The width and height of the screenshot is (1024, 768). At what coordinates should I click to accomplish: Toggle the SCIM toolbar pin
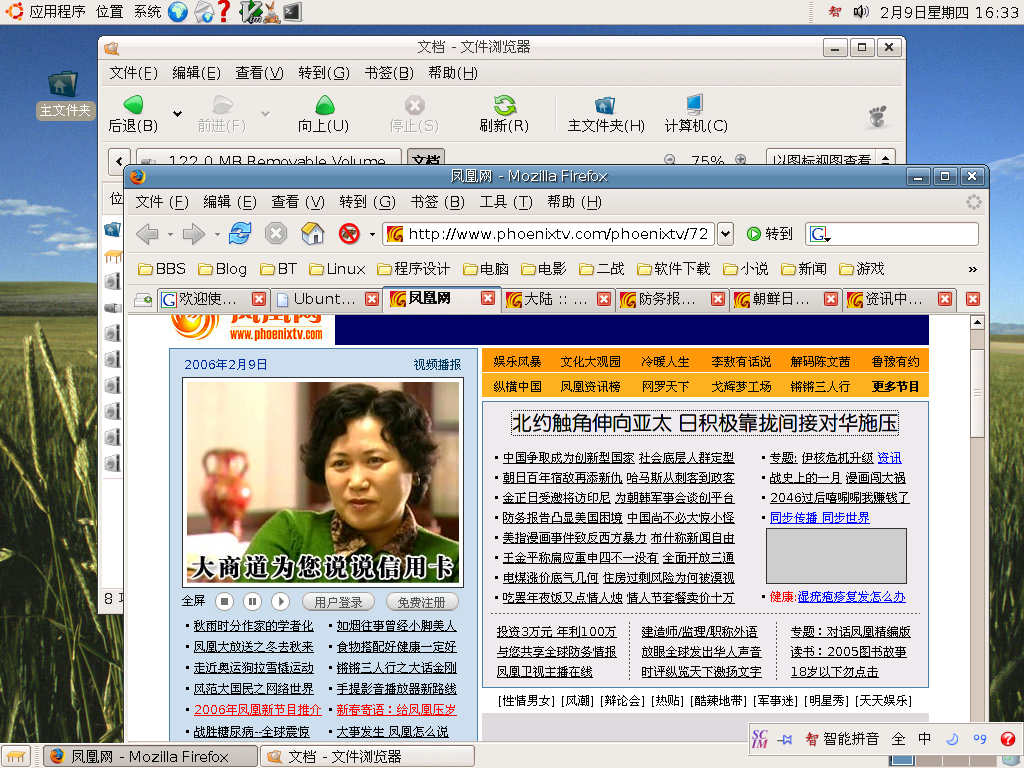tap(784, 739)
